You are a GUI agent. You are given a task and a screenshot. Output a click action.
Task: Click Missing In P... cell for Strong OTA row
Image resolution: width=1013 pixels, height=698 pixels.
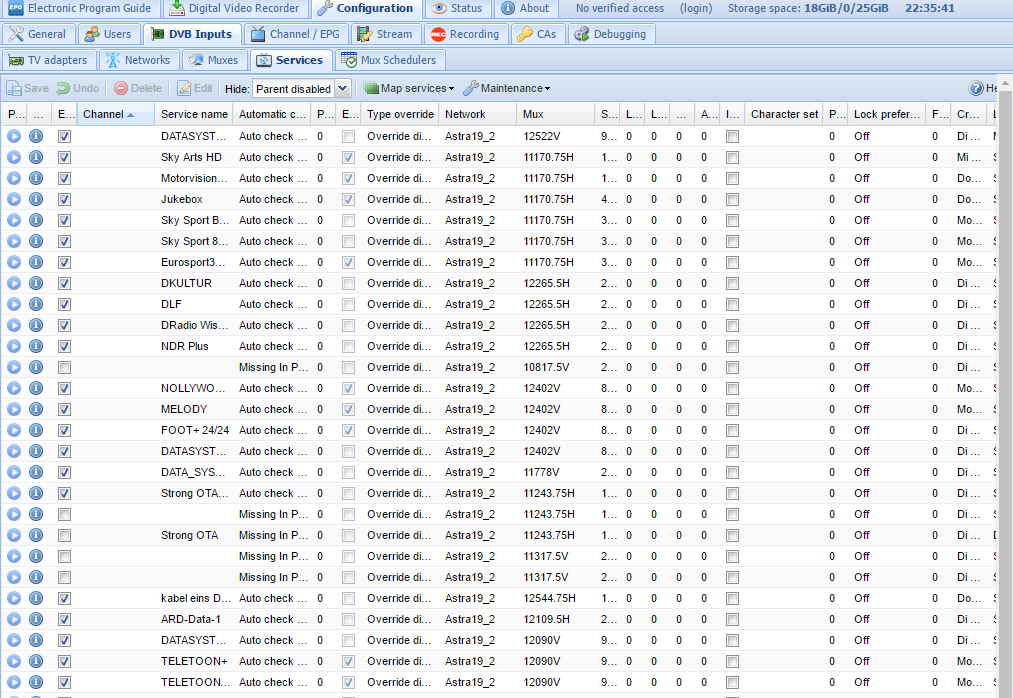coord(272,535)
